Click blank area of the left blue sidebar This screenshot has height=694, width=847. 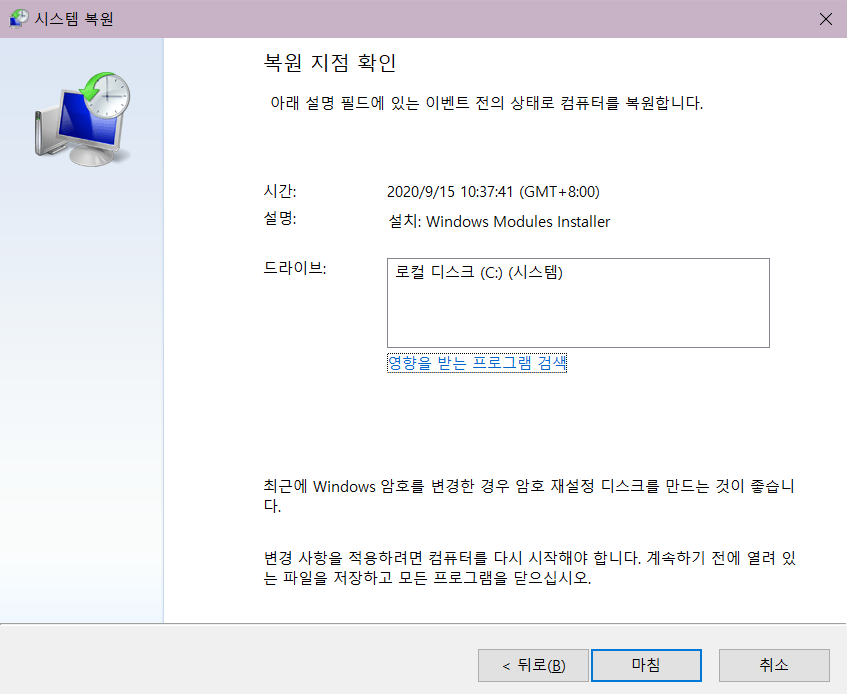[x=82, y=400]
